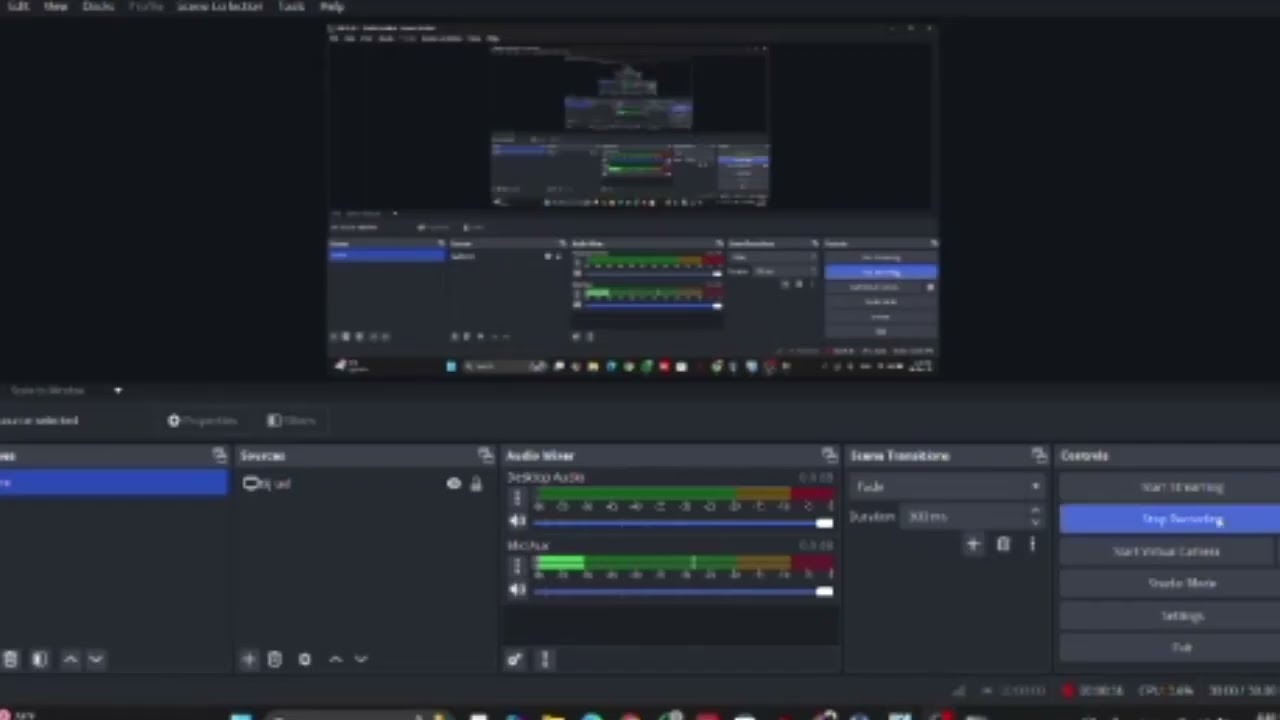Open Audio Mixer bottom three-dot menu

point(545,659)
